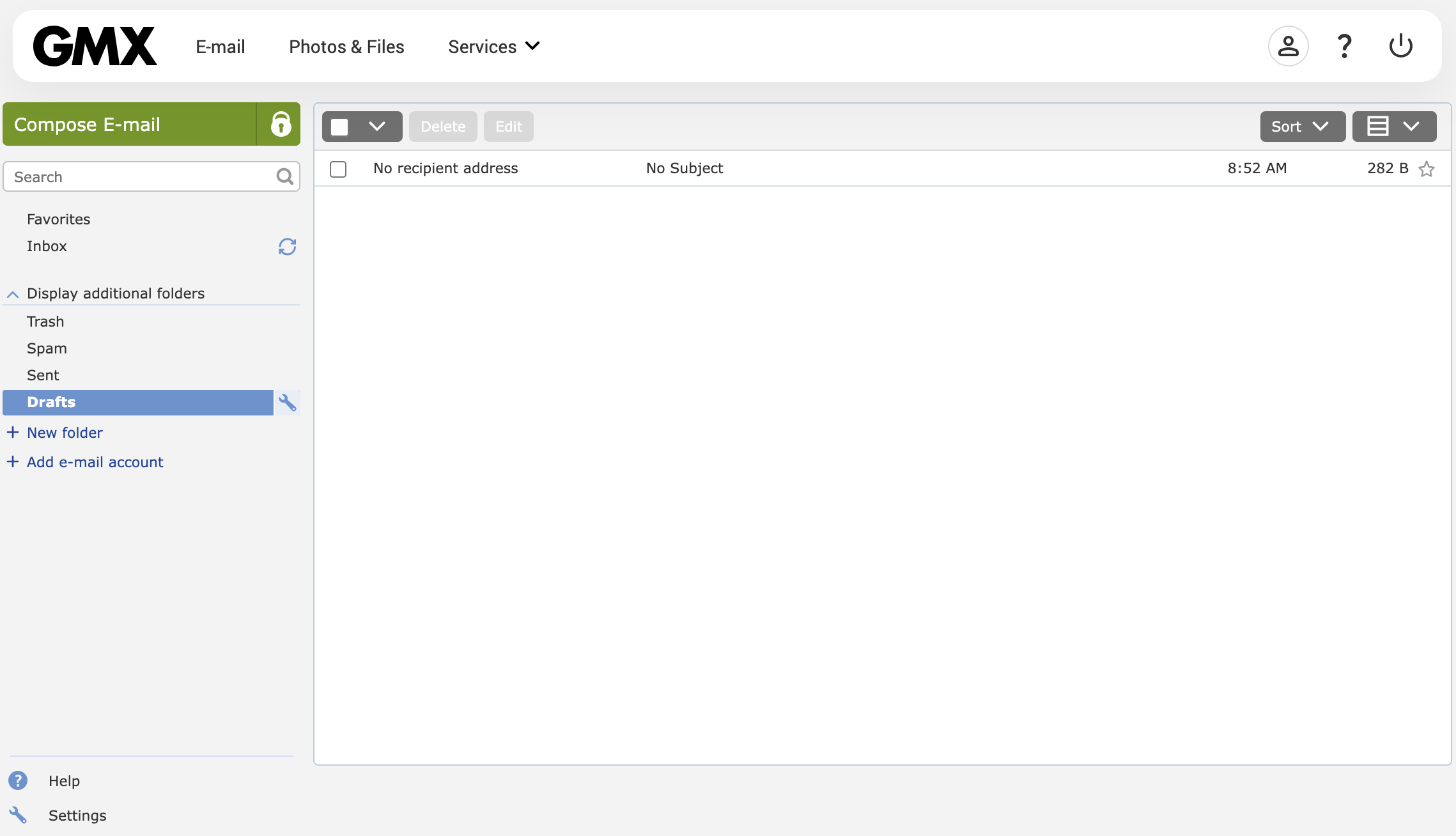This screenshot has height=836, width=1456.
Task: Open the Services menu chevron
Action: tap(532, 46)
